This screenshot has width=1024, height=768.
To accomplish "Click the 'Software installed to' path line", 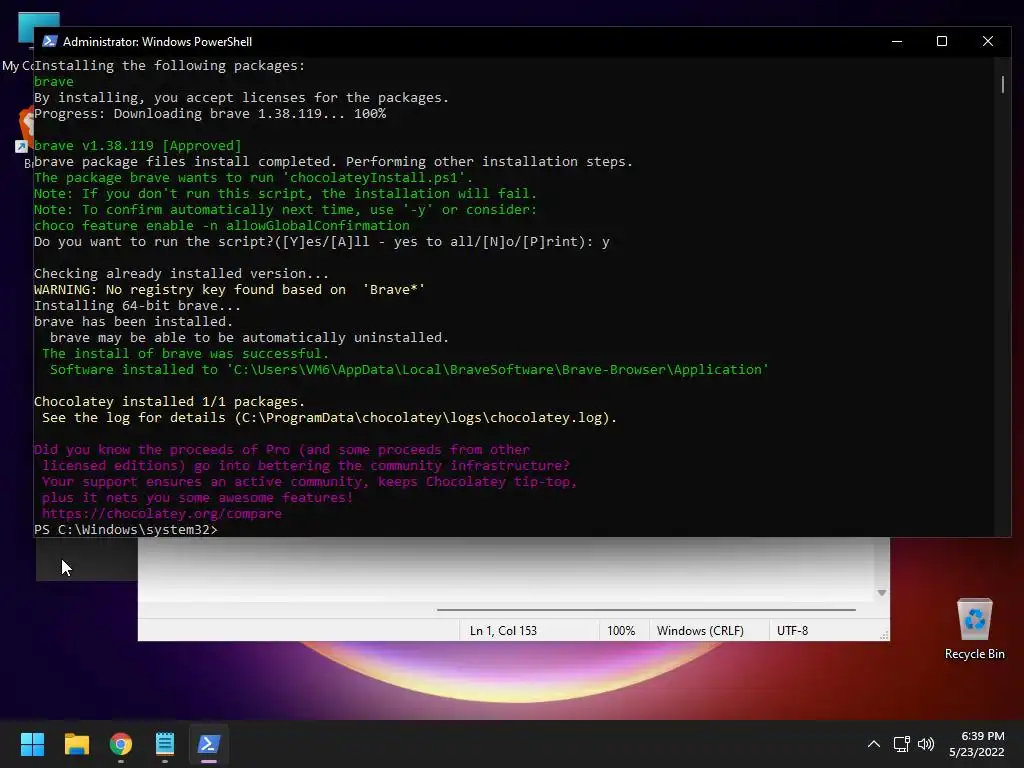I will (x=409, y=370).
